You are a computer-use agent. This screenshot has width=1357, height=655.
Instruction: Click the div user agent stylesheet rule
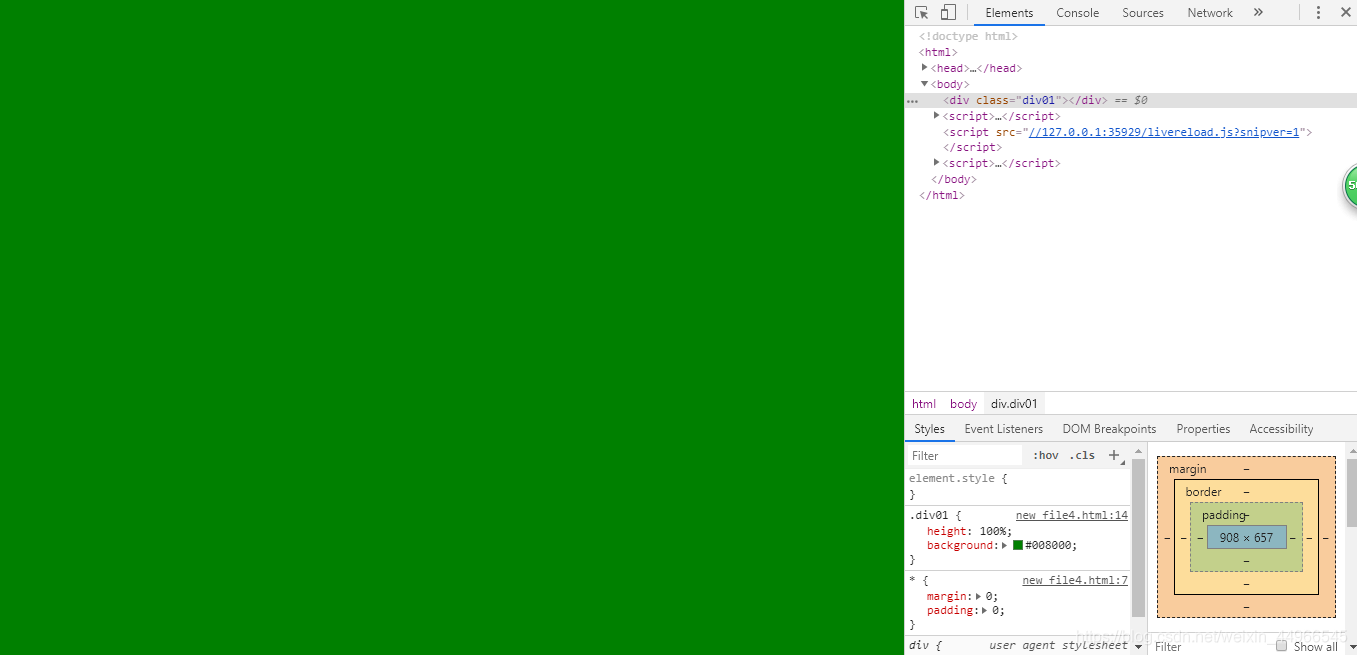(x=1018, y=646)
